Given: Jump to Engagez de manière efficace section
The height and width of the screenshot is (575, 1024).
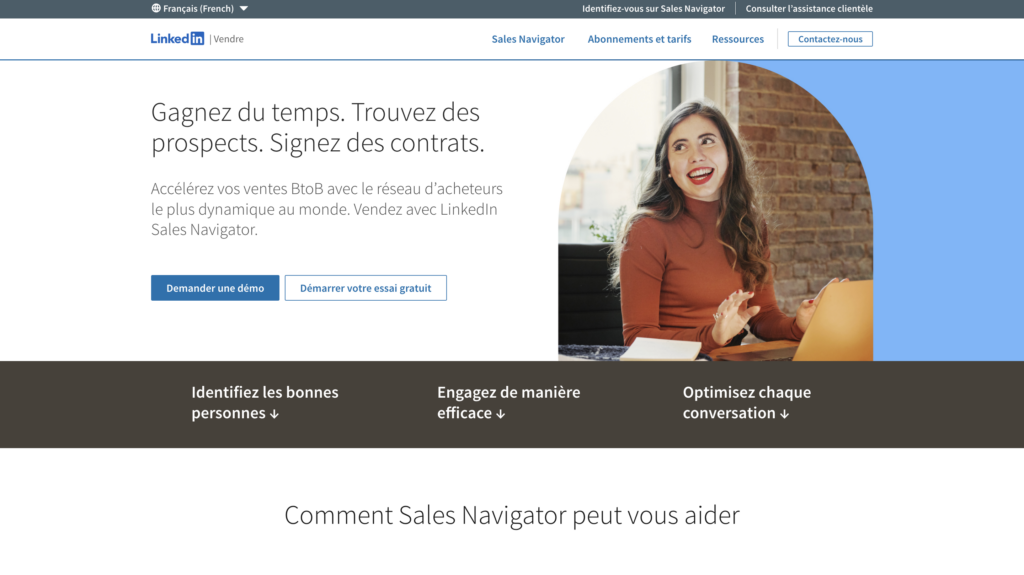Looking at the screenshot, I should point(508,402).
